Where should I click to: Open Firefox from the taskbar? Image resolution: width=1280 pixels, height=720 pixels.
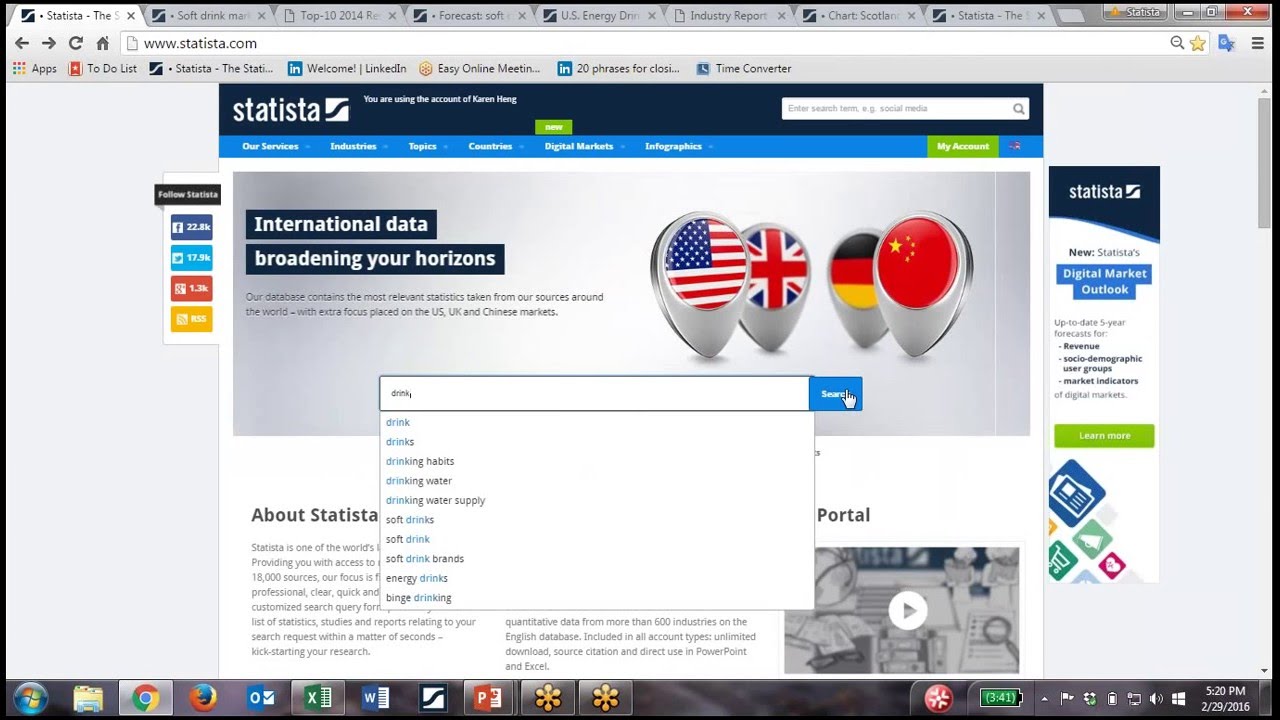coord(203,697)
